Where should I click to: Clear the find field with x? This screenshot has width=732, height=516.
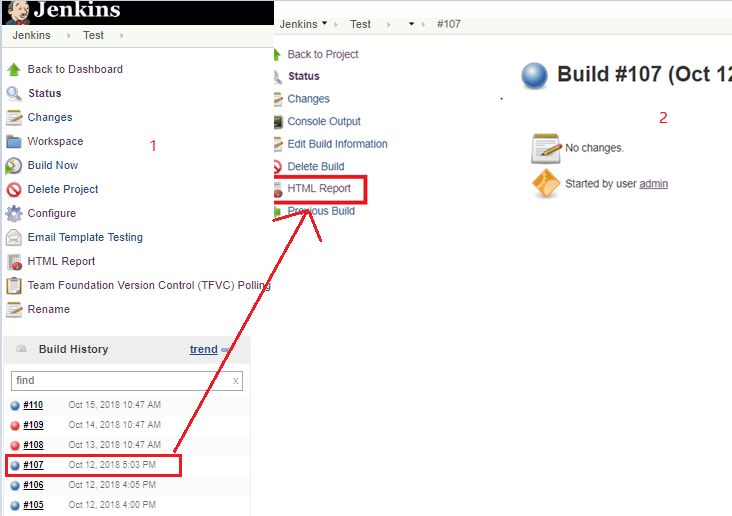click(x=235, y=381)
